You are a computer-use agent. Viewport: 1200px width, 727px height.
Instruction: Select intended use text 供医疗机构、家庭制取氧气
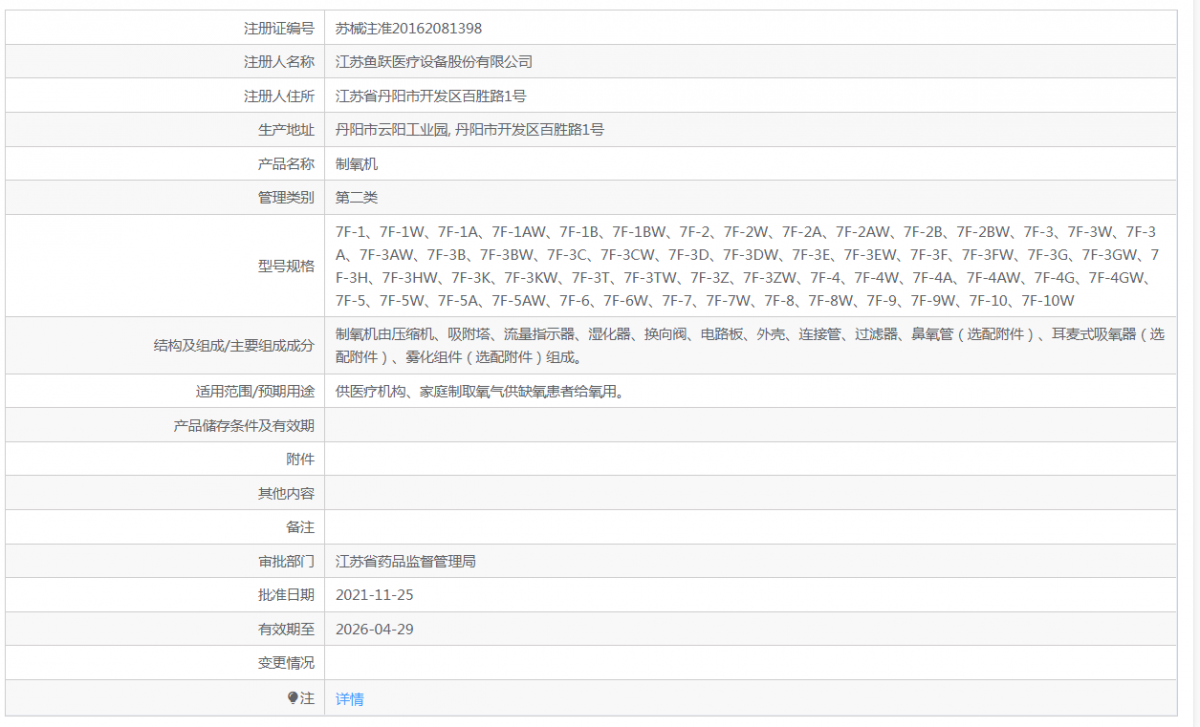click(481, 393)
